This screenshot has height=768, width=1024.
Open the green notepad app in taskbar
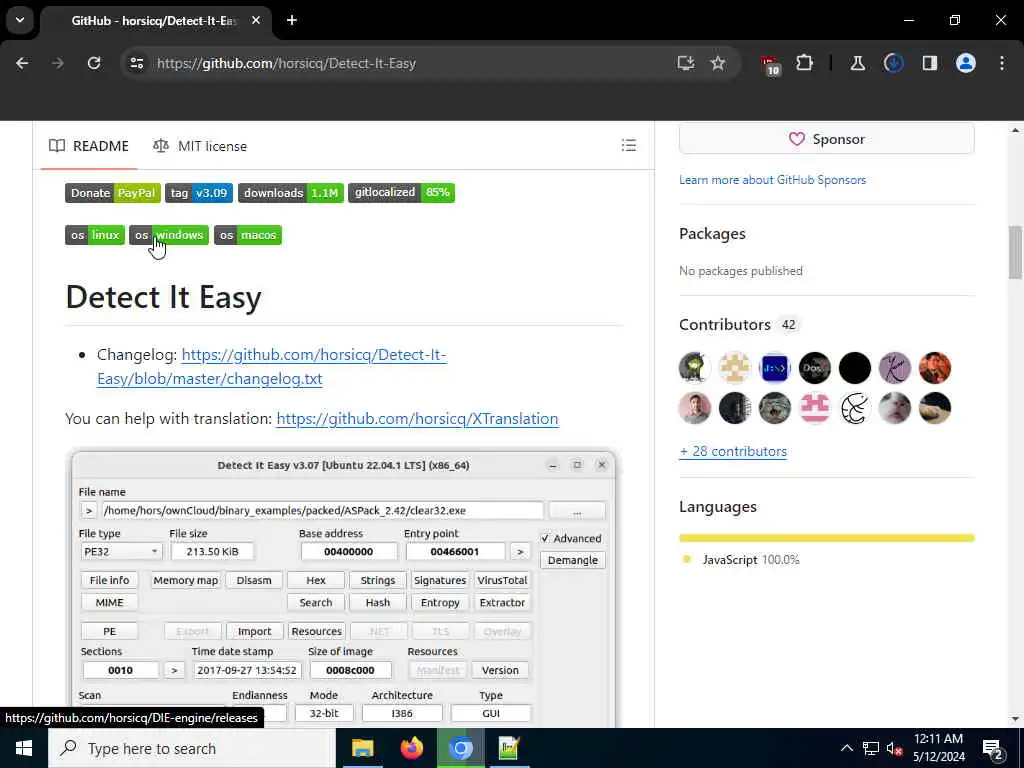[509, 748]
